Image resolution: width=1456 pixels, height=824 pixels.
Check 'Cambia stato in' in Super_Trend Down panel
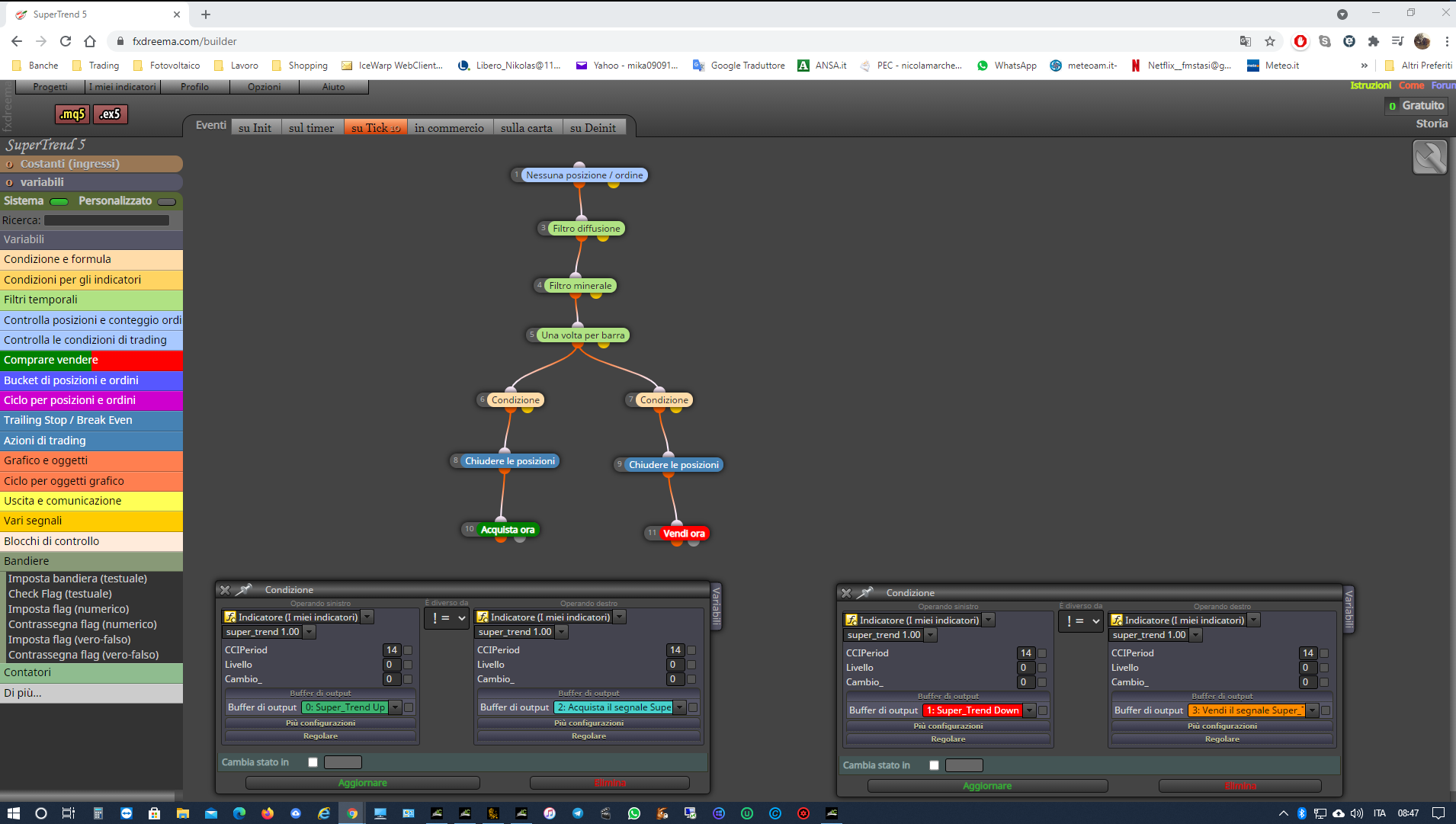click(x=934, y=765)
